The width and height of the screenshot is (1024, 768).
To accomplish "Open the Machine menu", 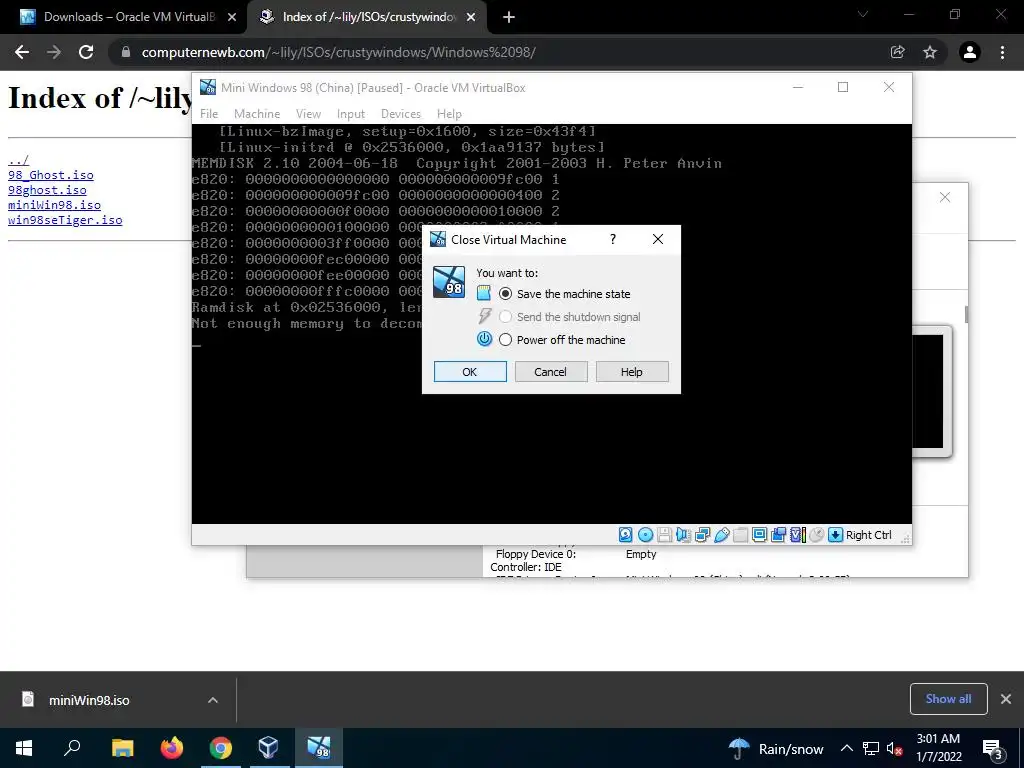I will point(257,114).
